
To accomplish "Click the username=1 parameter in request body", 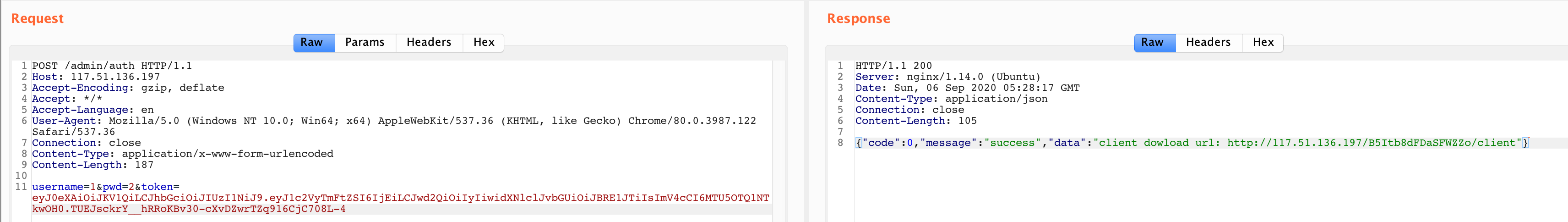I will (x=63, y=187).
